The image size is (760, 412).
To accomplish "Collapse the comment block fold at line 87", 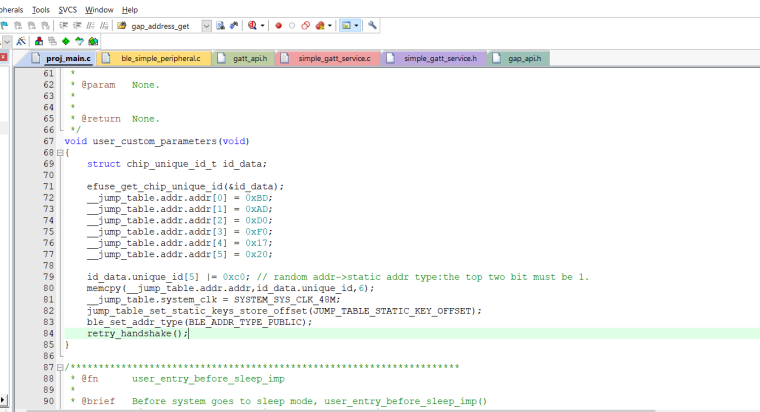I will click(59, 367).
